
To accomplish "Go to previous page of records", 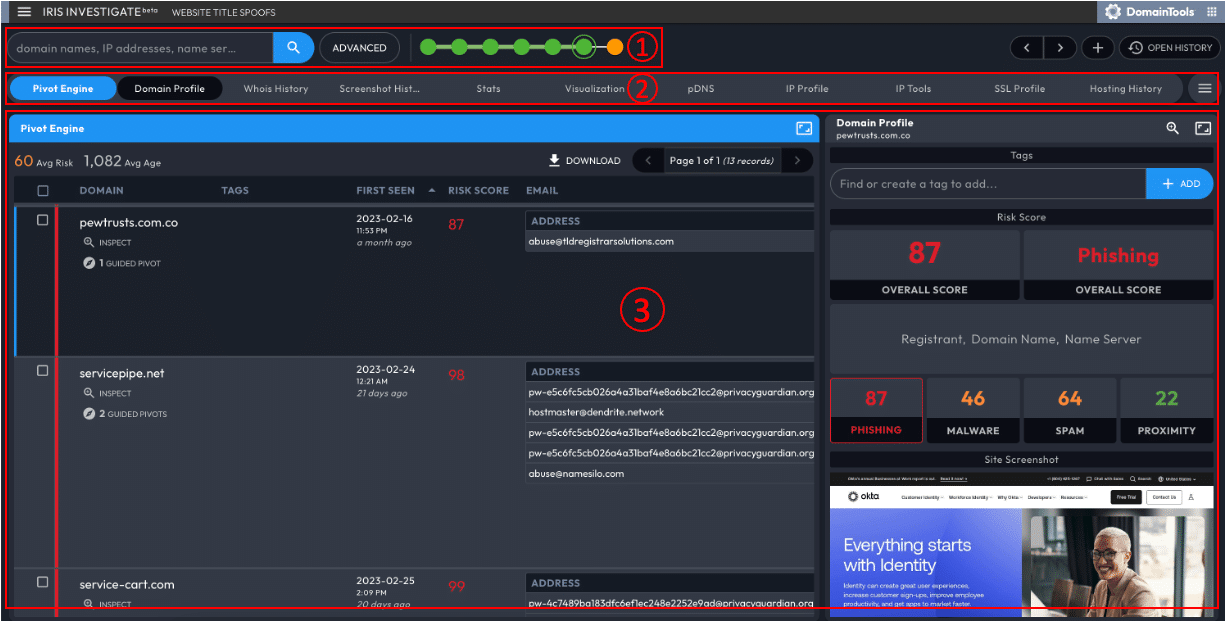I will (x=648, y=160).
